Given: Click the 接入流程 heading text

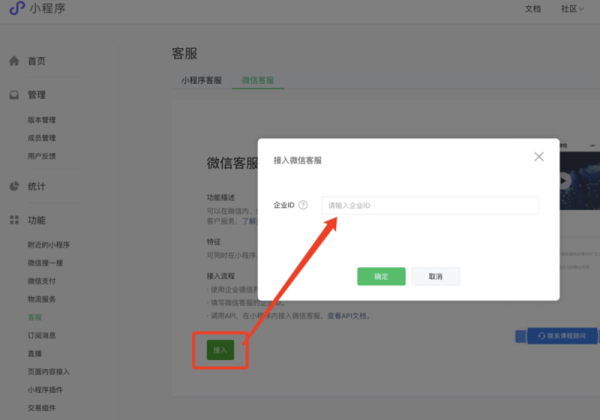Looking at the screenshot, I should pyautogui.click(x=221, y=276).
